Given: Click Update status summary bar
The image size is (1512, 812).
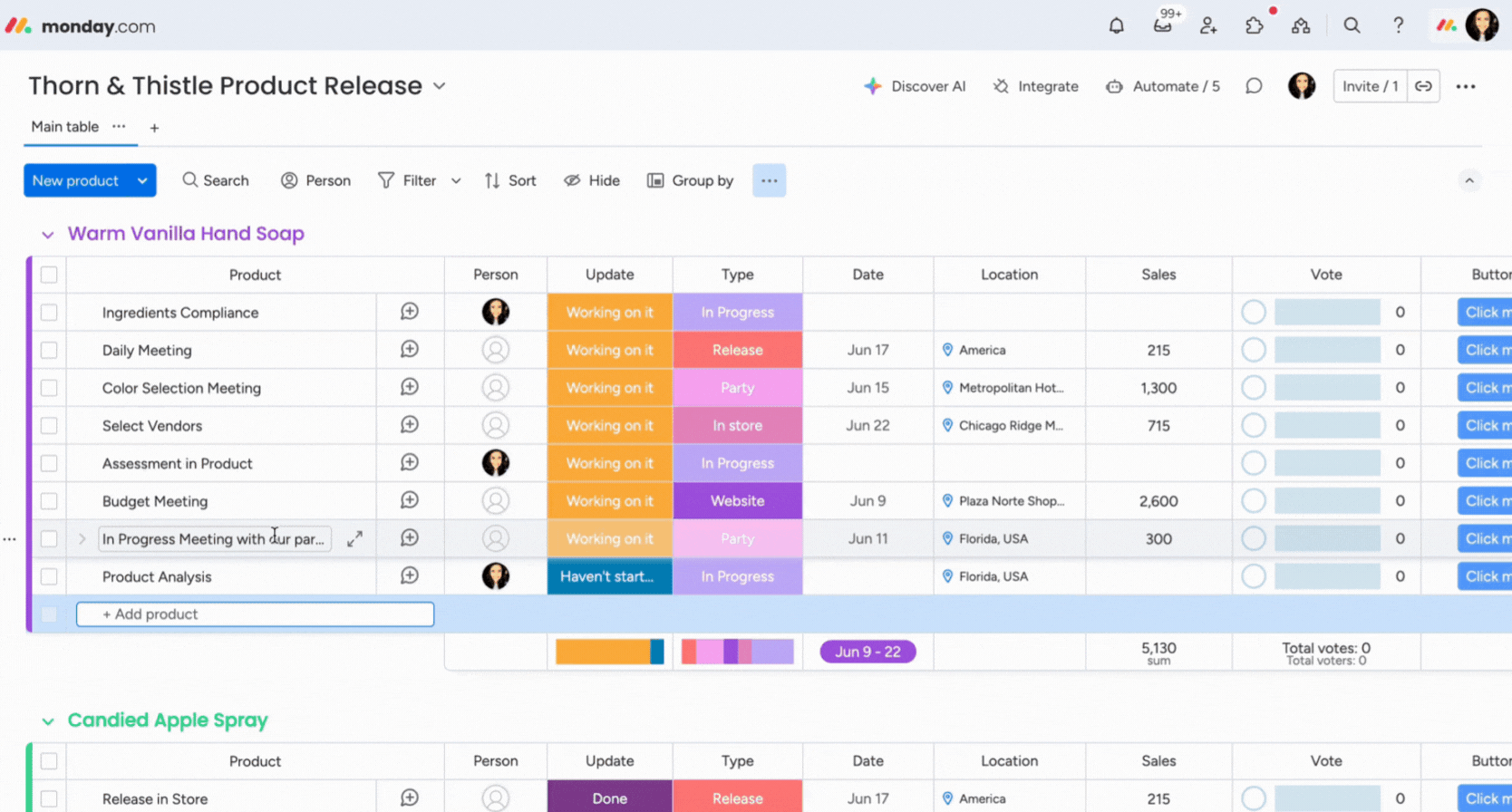Looking at the screenshot, I should (x=609, y=652).
